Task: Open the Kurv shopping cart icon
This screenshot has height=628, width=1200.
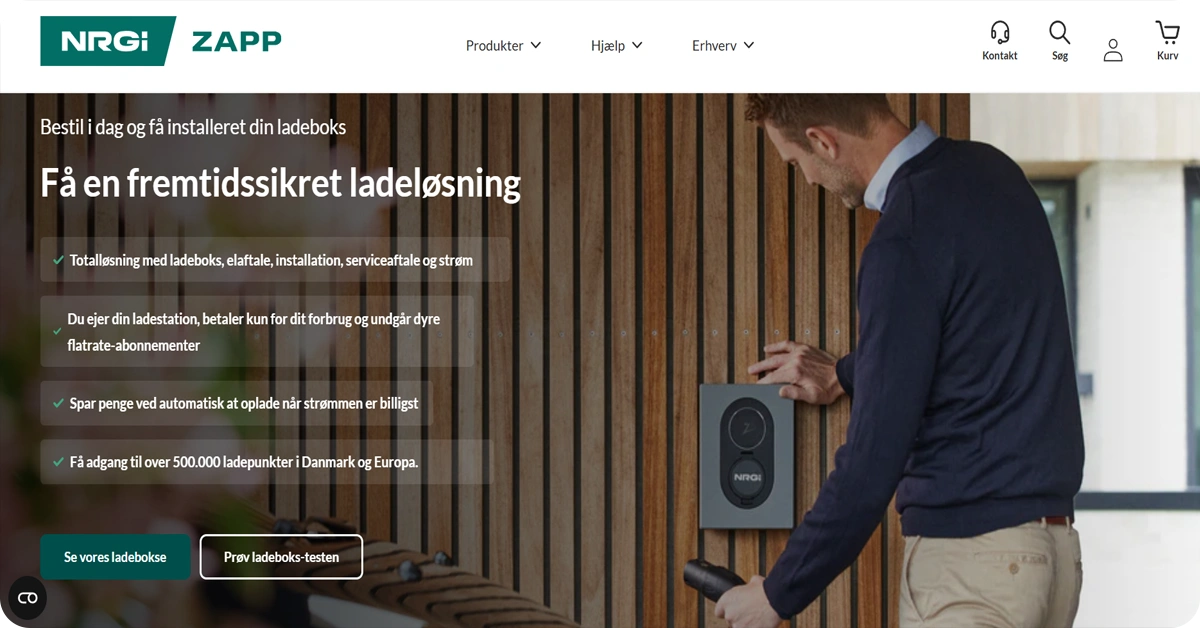Action: click(x=1167, y=32)
